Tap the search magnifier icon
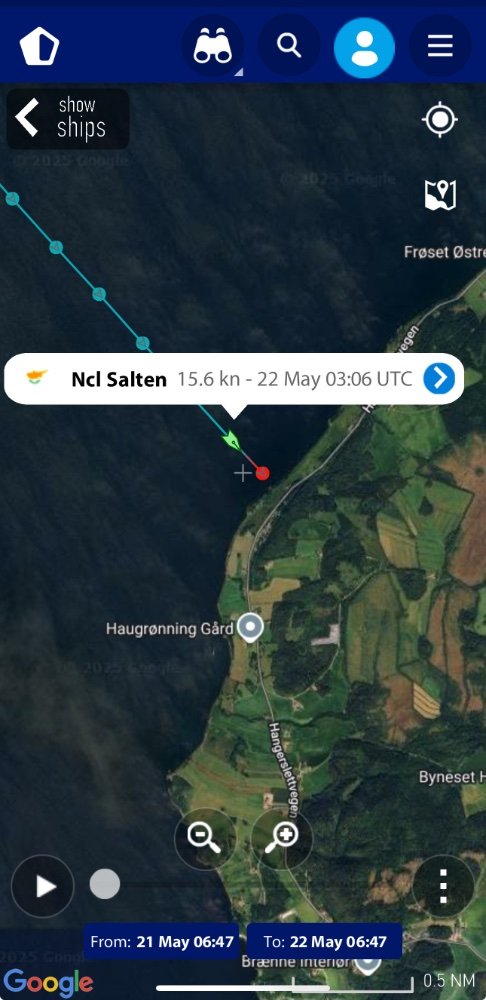This screenshot has height=1000, width=486. [289, 45]
